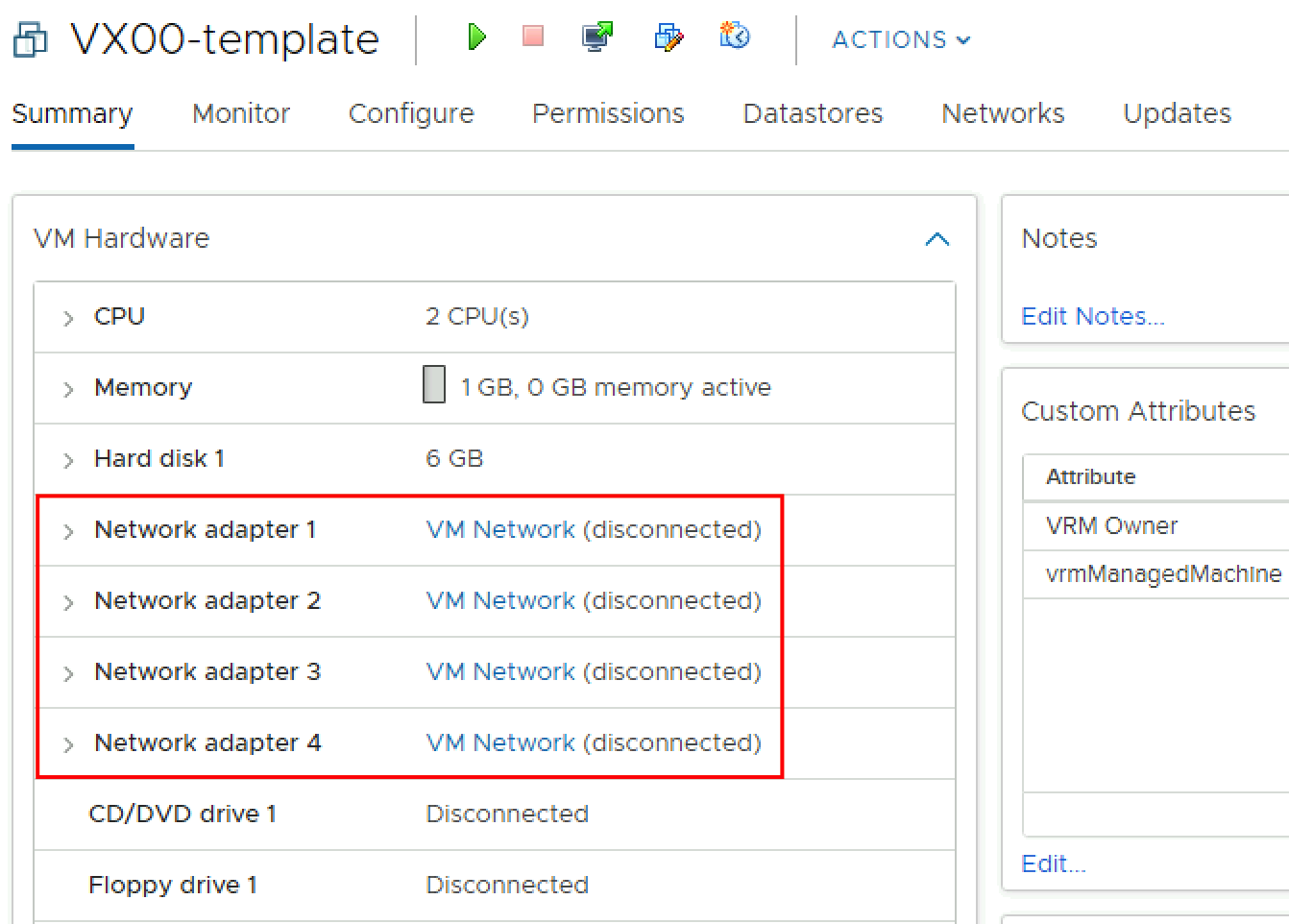Viewport: 1289px width, 924px height.
Task: Click the Take Snapshot icon
Action: 735,36
